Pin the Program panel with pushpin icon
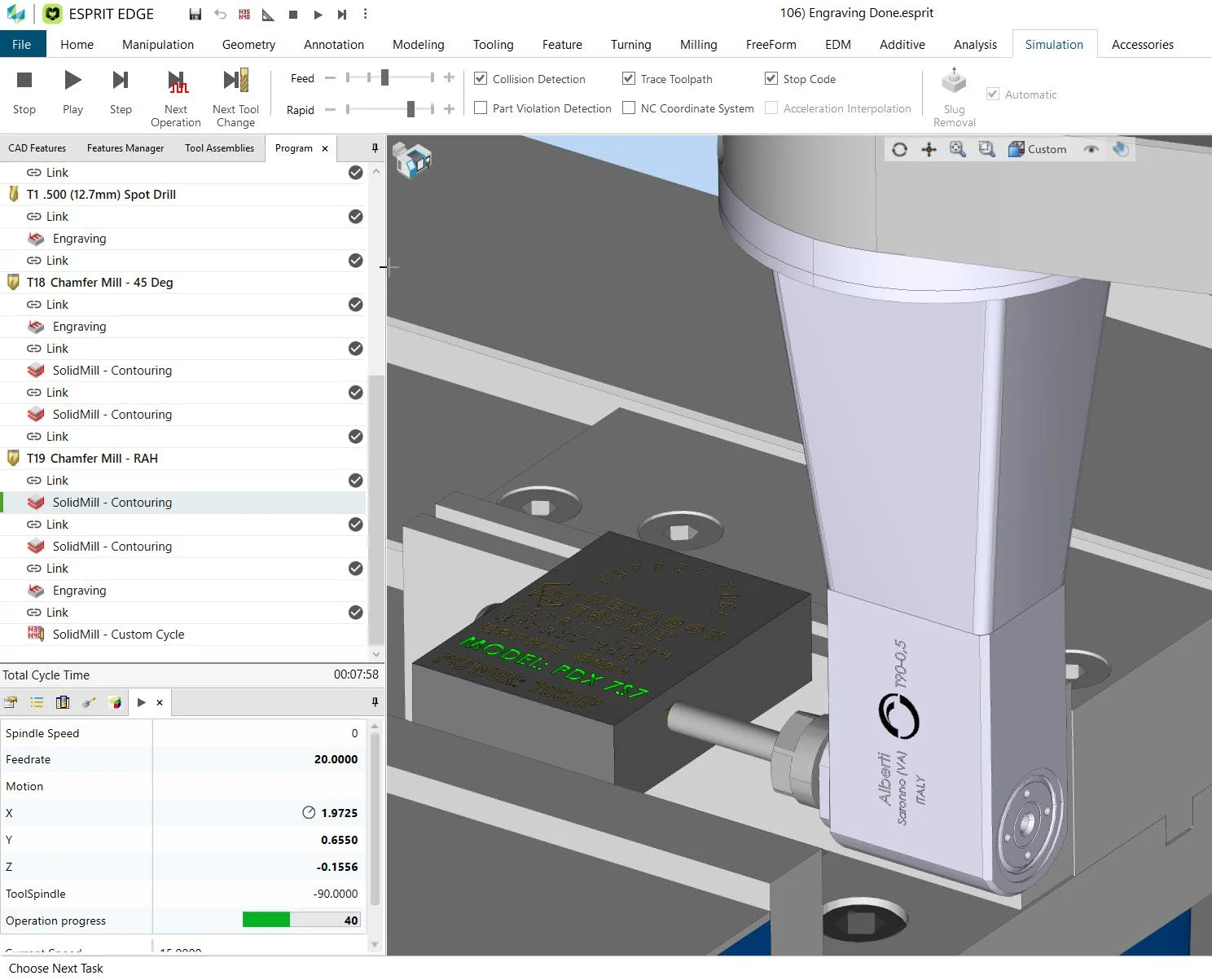This screenshot has width=1212, height=980. pyautogui.click(x=375, y=148)
